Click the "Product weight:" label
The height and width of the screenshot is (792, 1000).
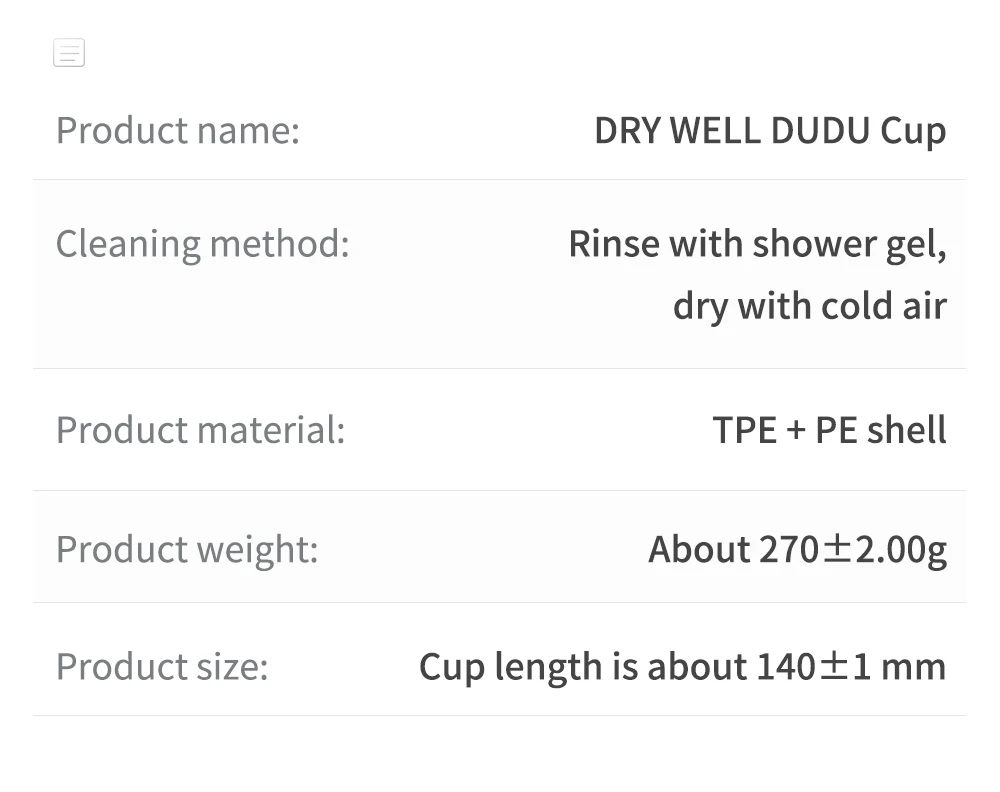tap(186, 549)
